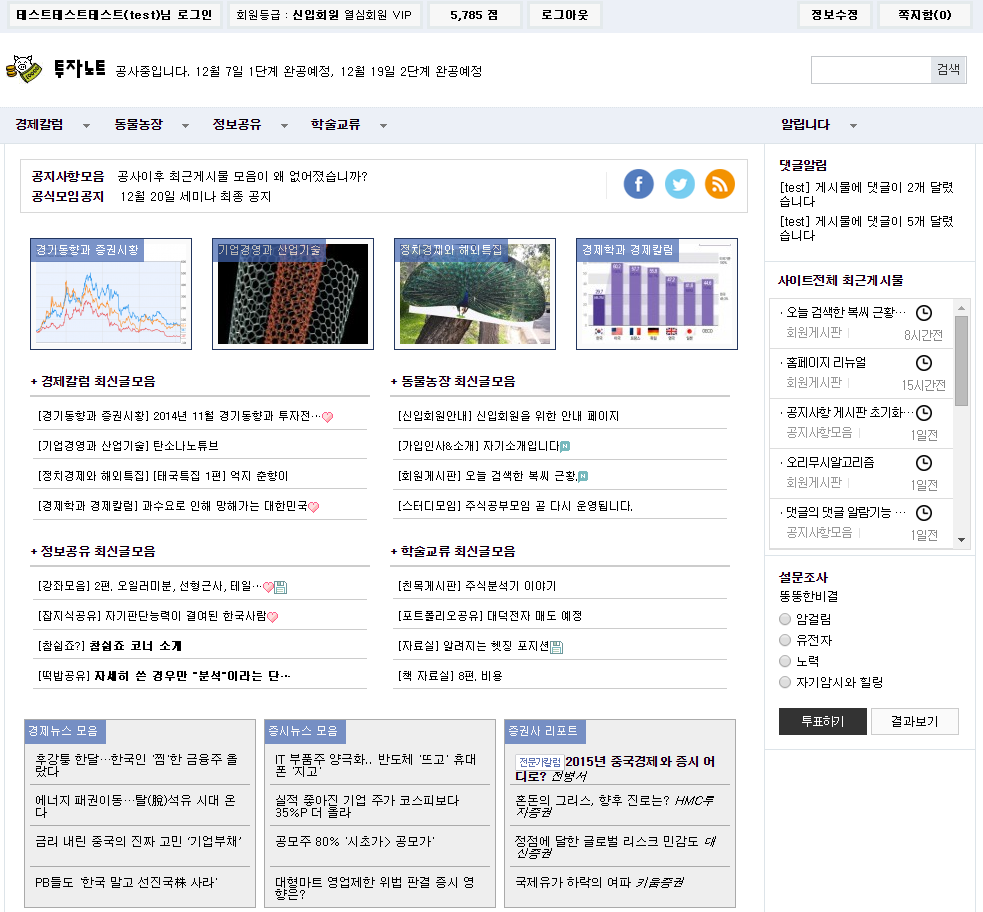Select 자기암시와 힐링 poll option
The image size is (983, 912).
[785, 682]
